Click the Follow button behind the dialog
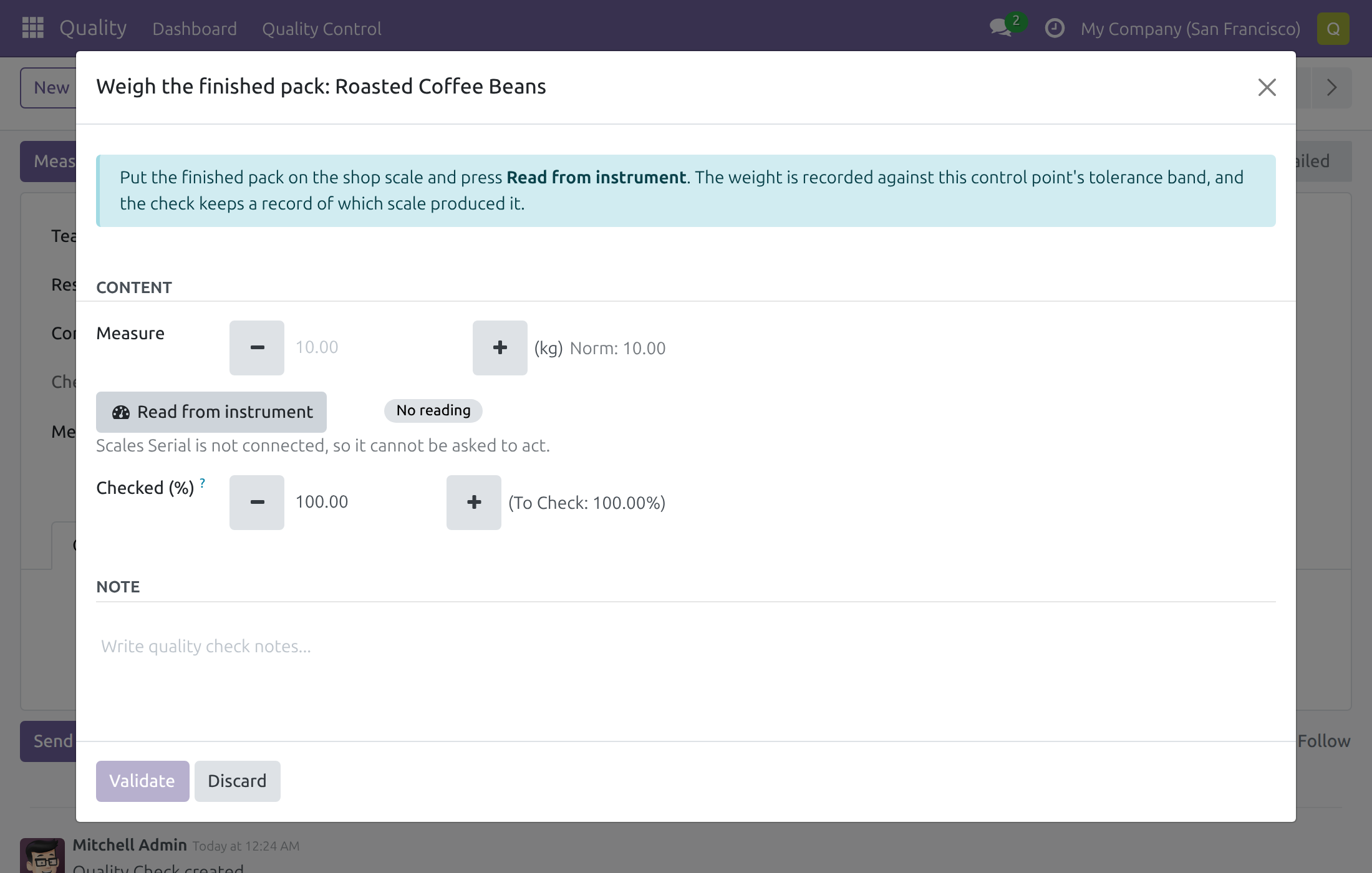This screenshot has width=1372, height=873. (1323, 741)
